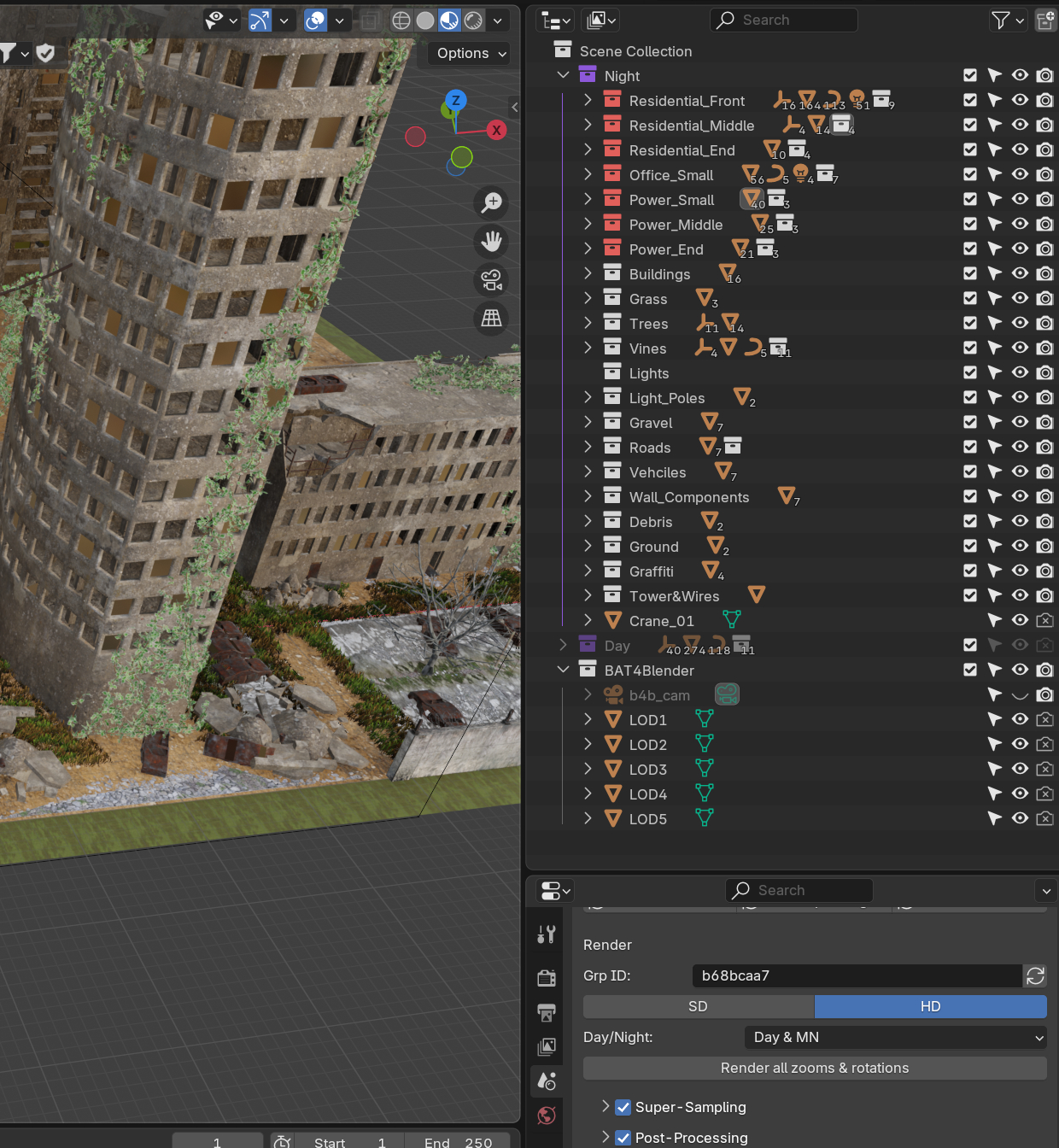Select the SD render option

coord(699,1006)
